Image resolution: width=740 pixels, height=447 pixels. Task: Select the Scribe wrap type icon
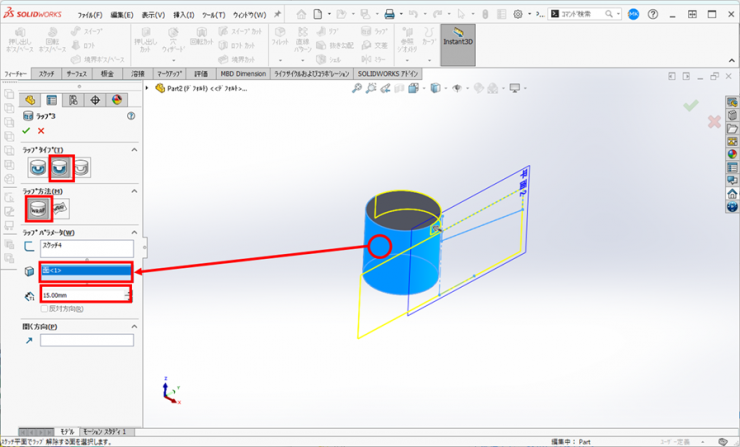coord(82,167)
